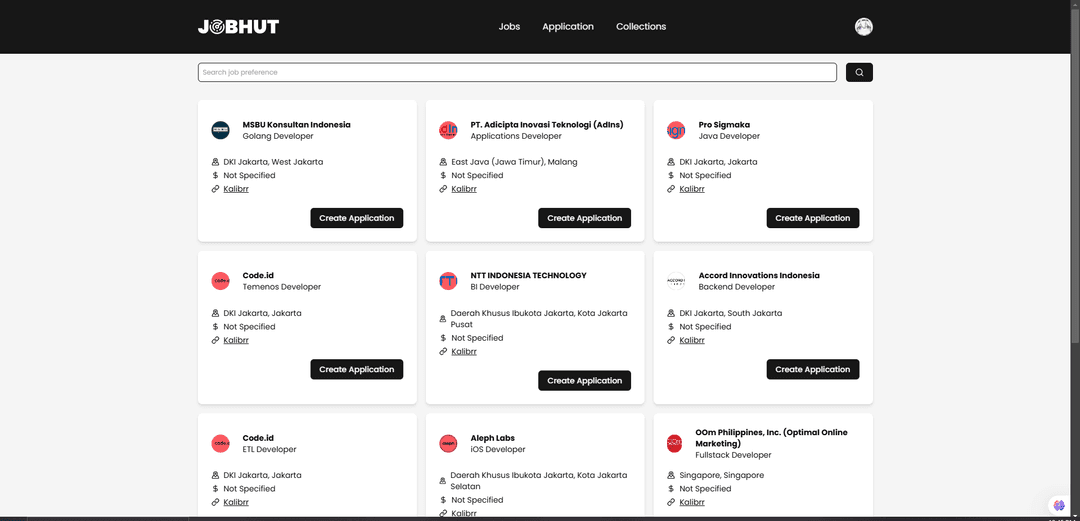This screenshot has width=1080, height=521.
Task: Click location icon beside Singapore, Singapore
Action: 671,476
